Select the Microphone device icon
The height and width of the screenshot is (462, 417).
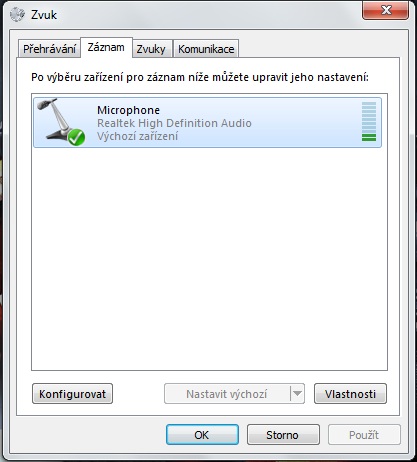coord(61,122)
